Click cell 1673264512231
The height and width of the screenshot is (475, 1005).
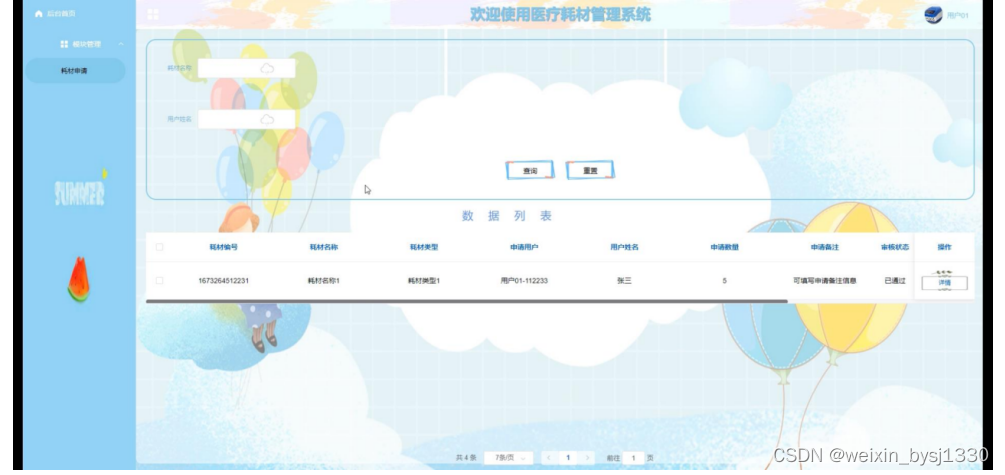pos(224,281)
